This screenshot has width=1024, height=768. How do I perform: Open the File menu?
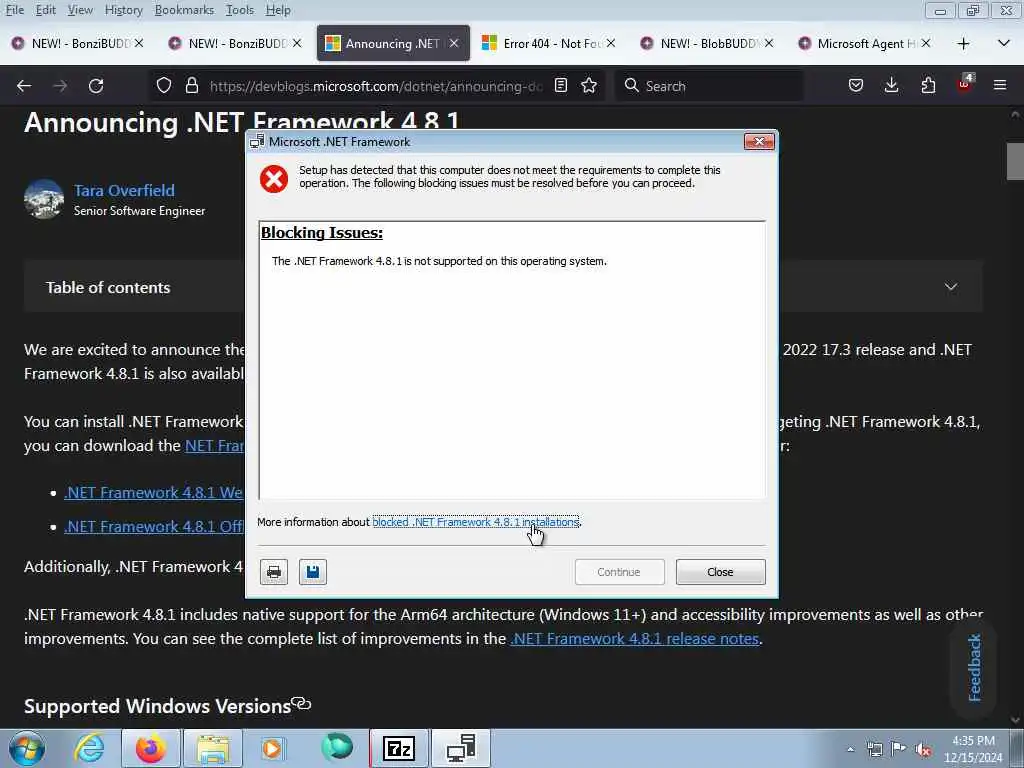pos(15,10)
